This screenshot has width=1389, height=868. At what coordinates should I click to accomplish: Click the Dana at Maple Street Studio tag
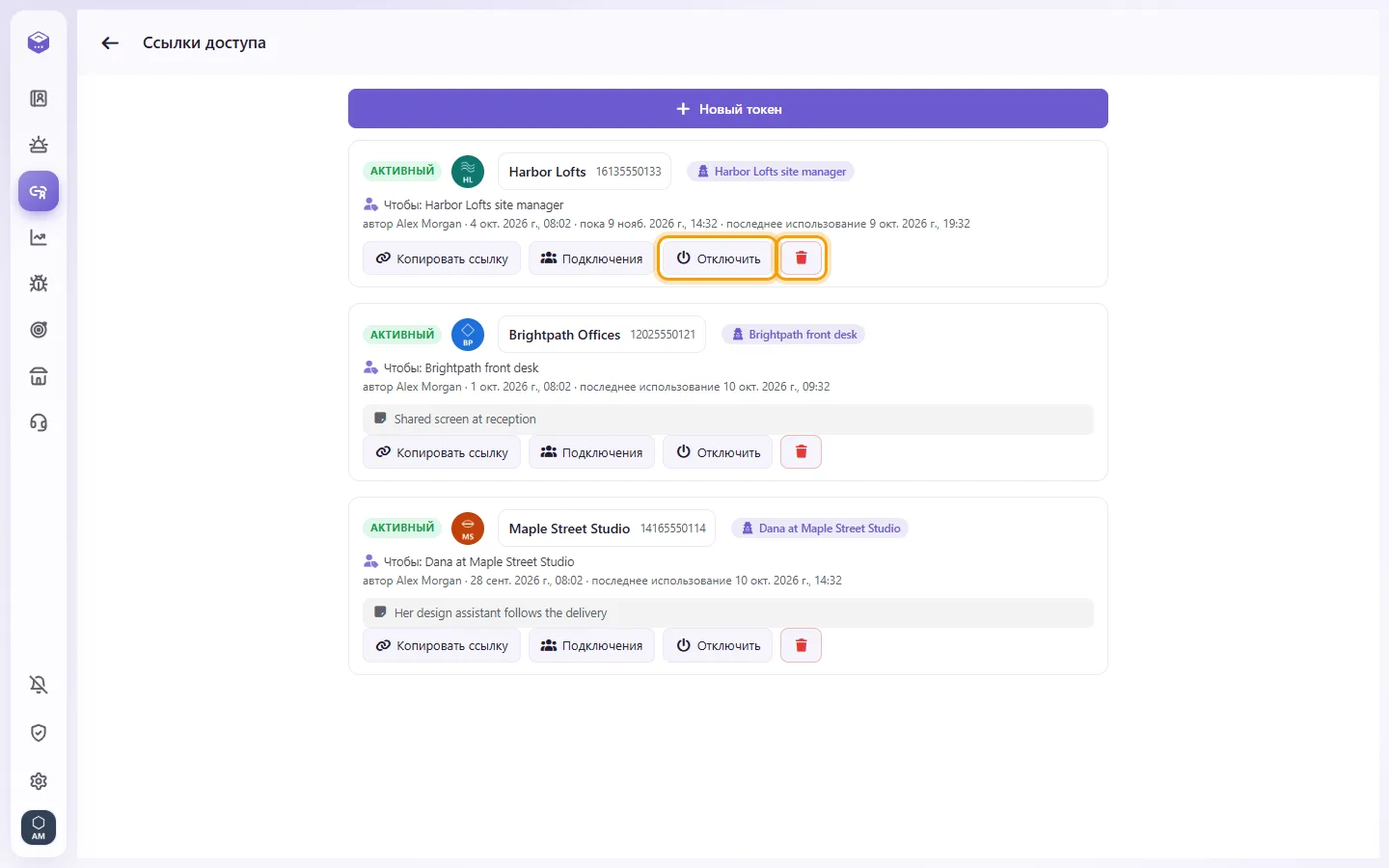(x=820, y=529)
